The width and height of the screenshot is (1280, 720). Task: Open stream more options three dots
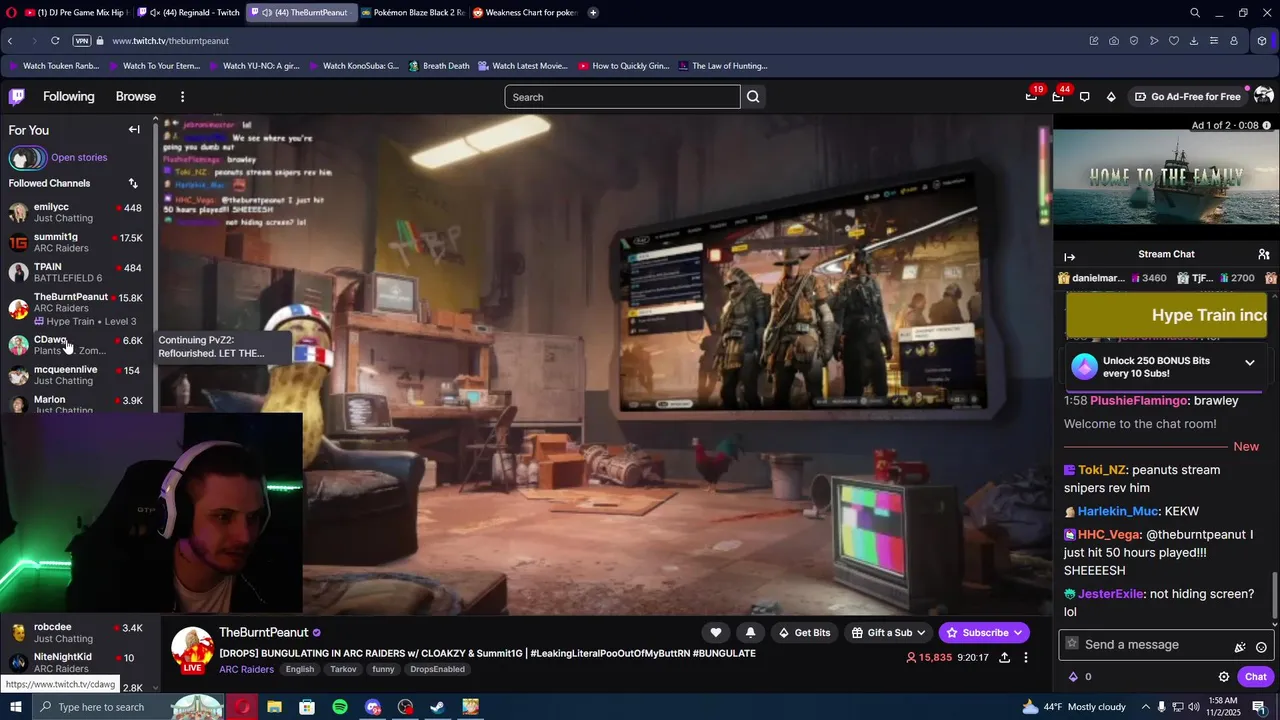coord(1026,658)
